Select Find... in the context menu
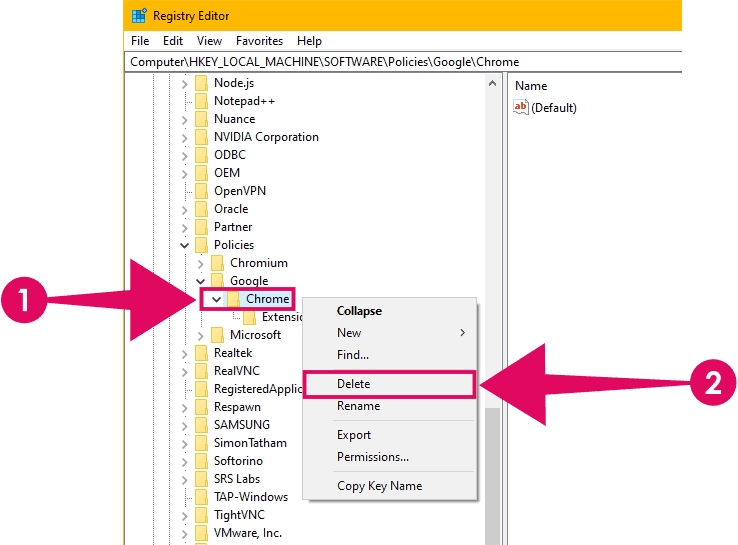Viewport: 738px width, 545px height. (389, 355)
